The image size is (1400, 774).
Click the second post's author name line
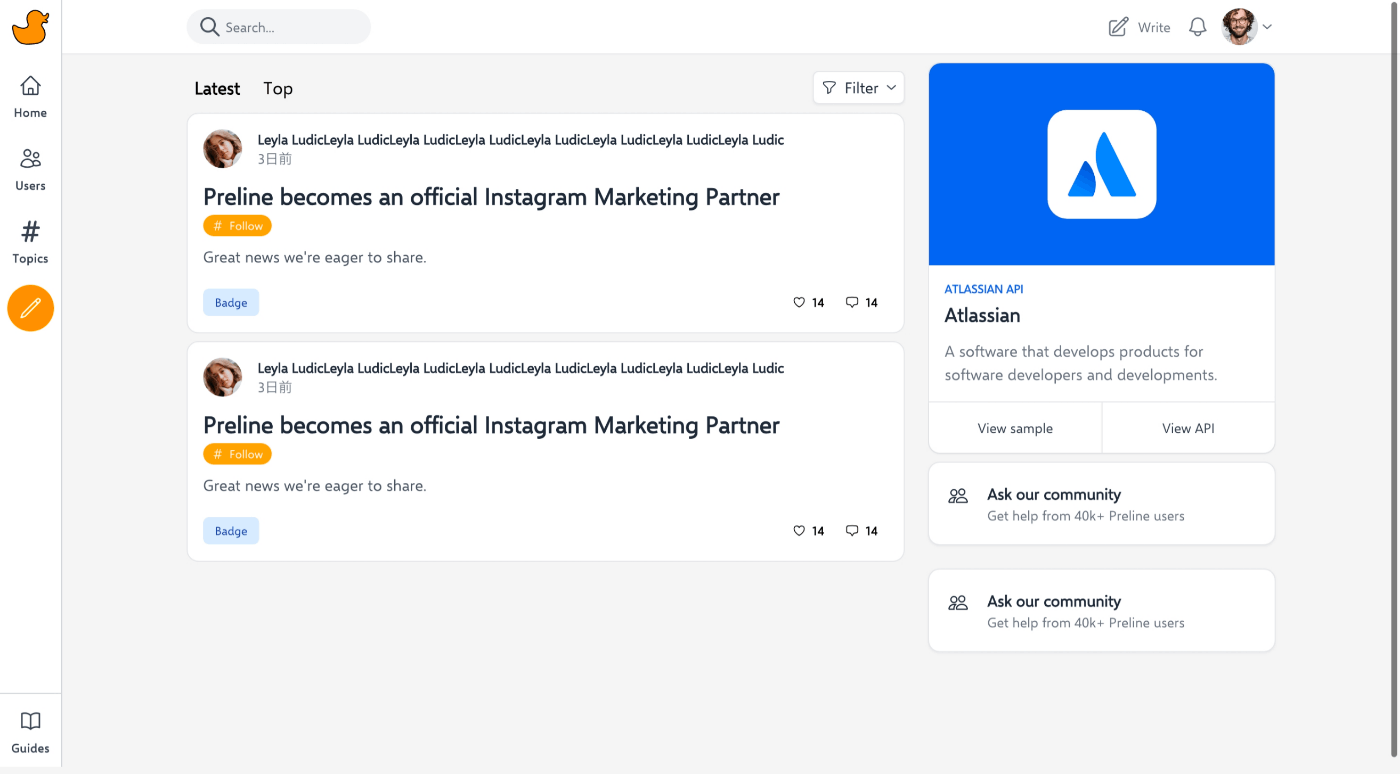pos(521,368)
